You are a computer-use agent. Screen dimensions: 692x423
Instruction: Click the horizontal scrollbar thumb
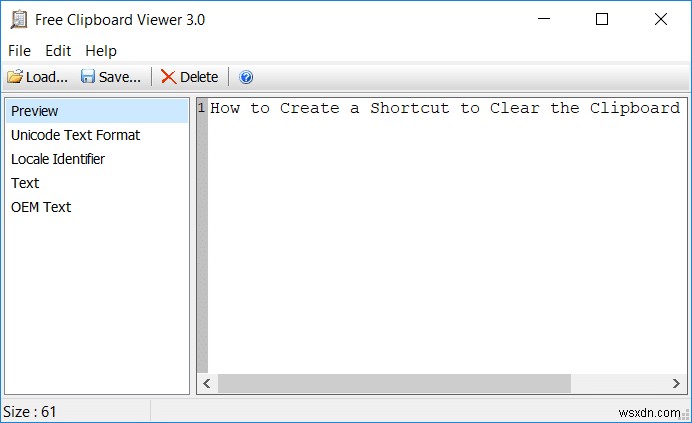[x=394, y=384]
